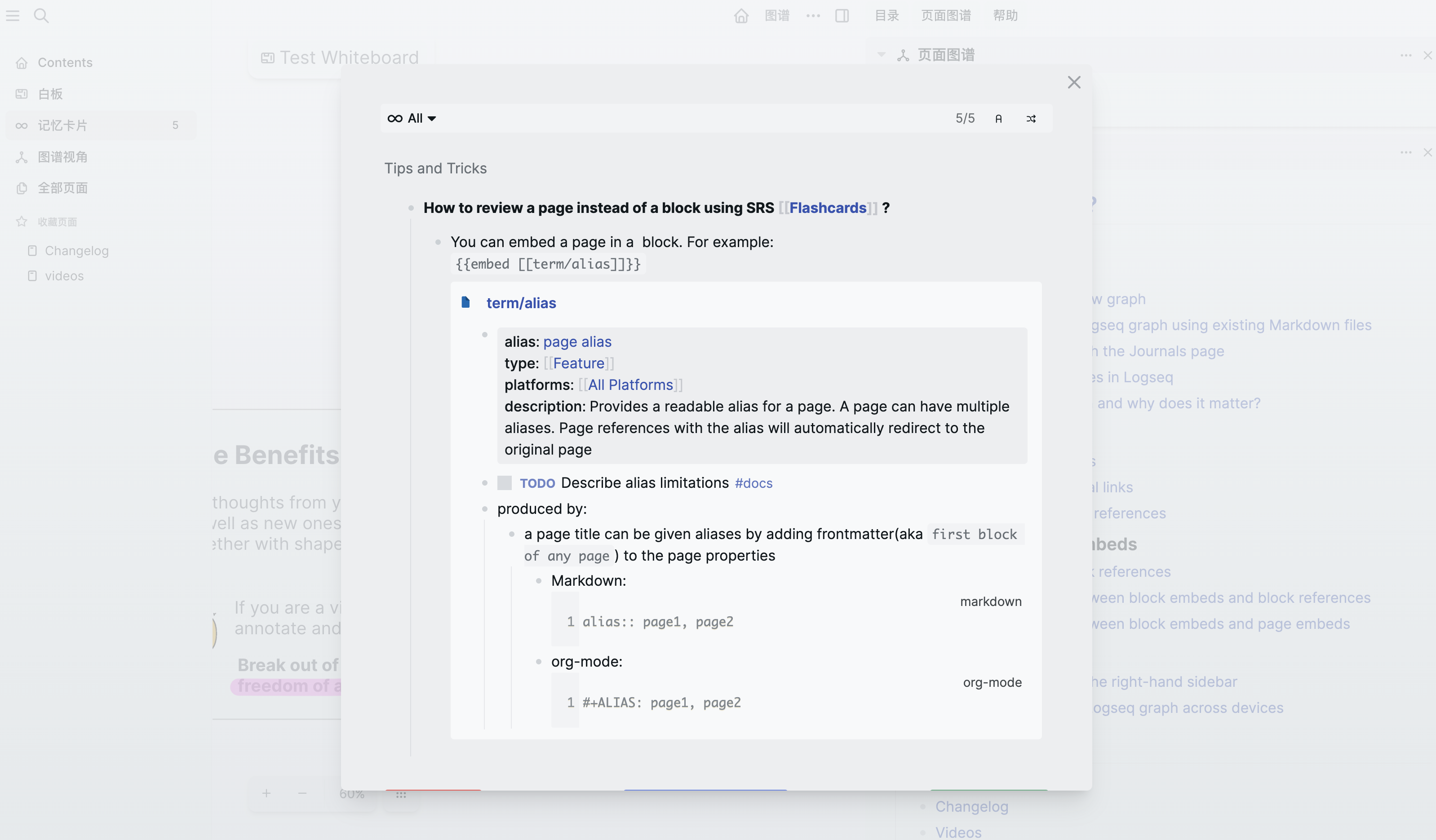This screenshot has width=1436, height=840.
Task: Open the three-dots more menu in top bar
Action: (x=813, y=15)
